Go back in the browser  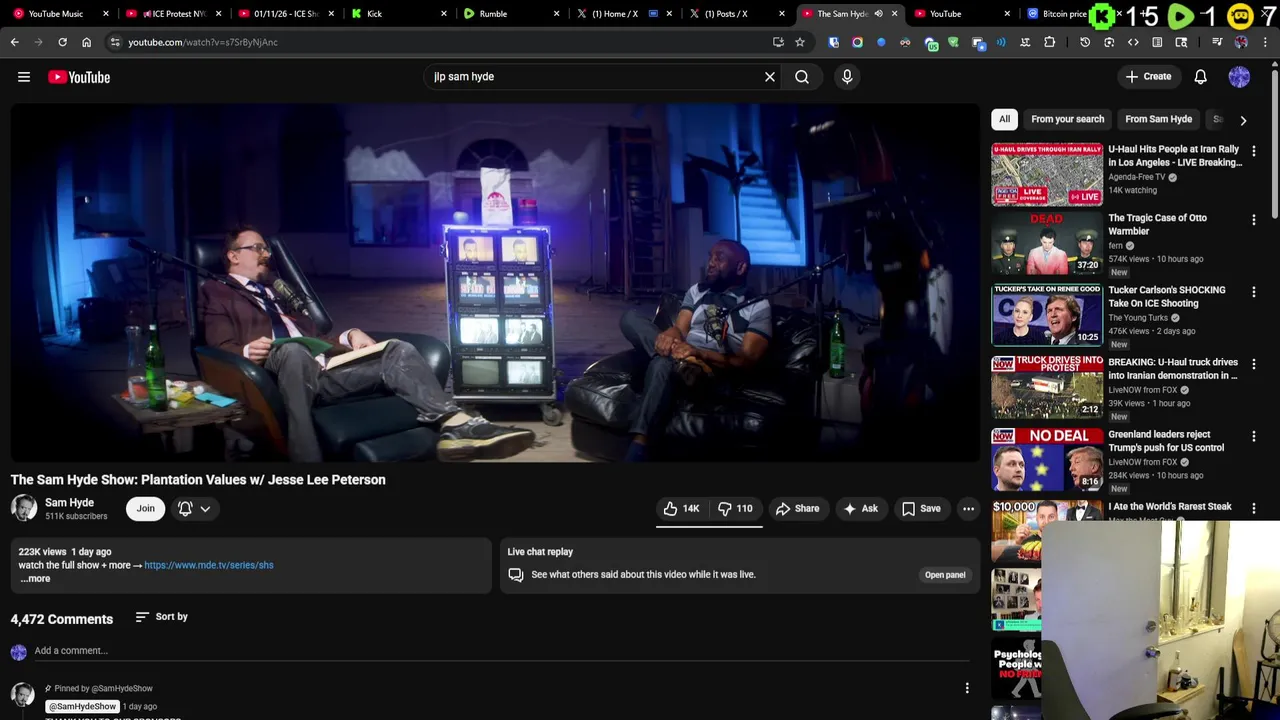click(15, 42)
